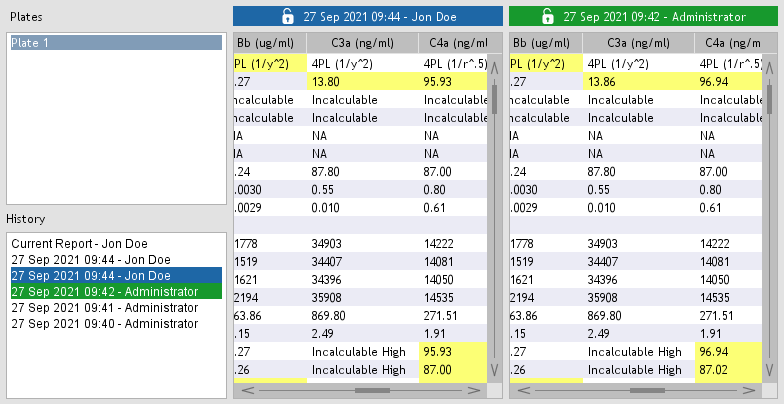This screenshot has height=404, width=784.
Task: Click C4a column header in Administrator panel
Action: [x=729, y=43]
